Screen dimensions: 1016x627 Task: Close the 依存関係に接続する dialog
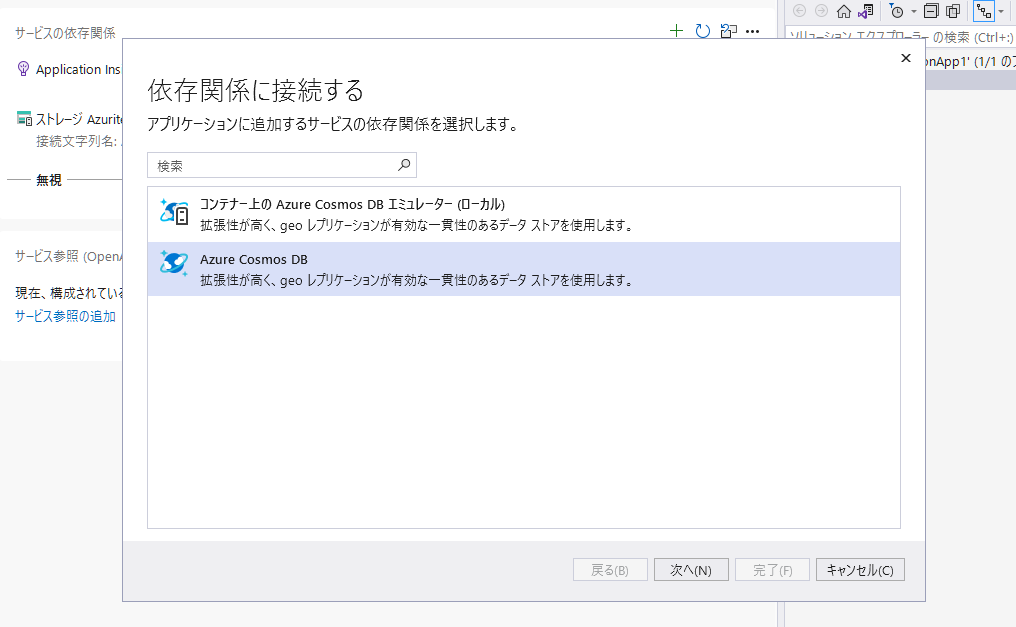coord(906,58)
